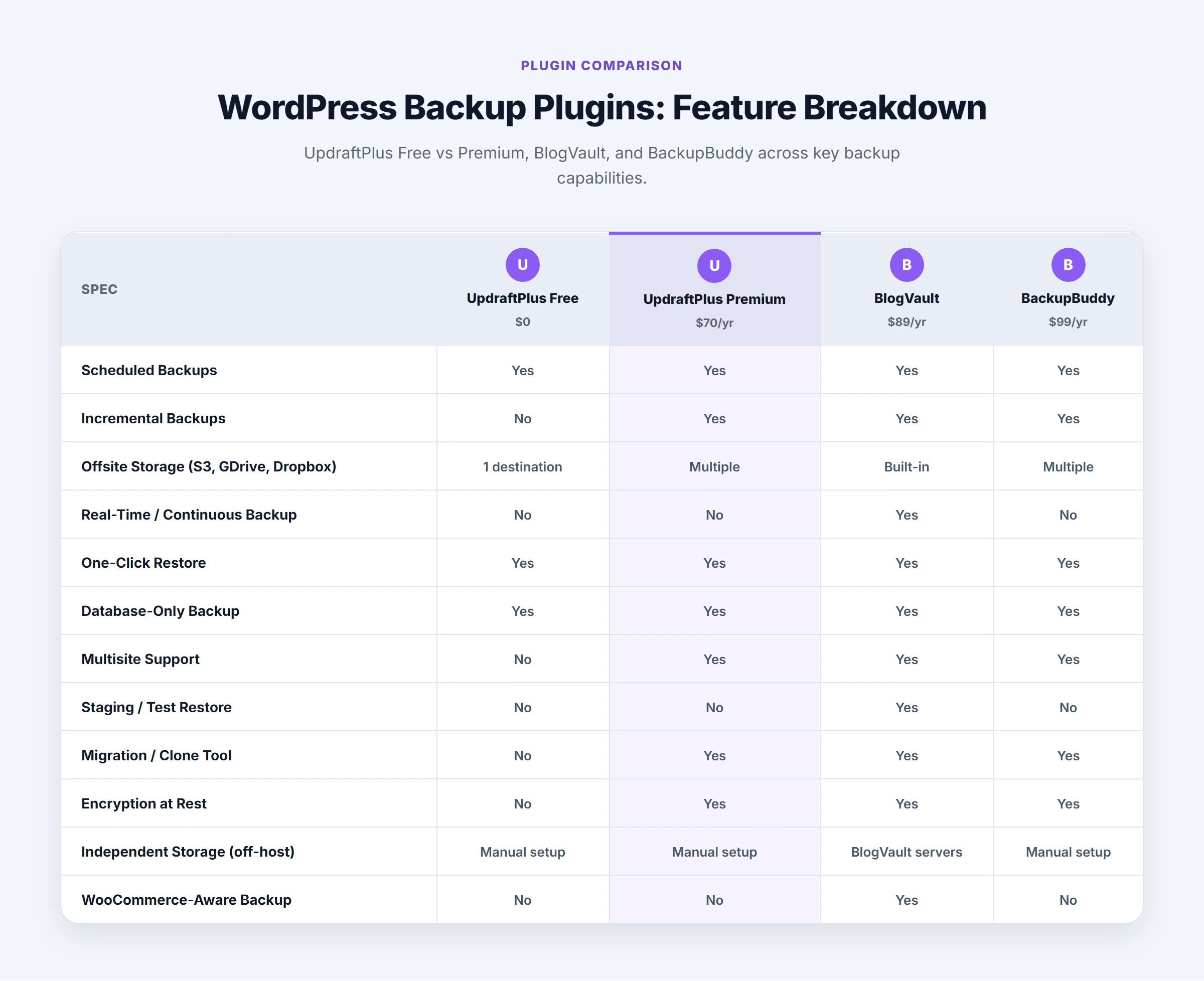This screenshot has height=981, width=1204.
Task: Click the $0 price label
Action: point(522,322)
